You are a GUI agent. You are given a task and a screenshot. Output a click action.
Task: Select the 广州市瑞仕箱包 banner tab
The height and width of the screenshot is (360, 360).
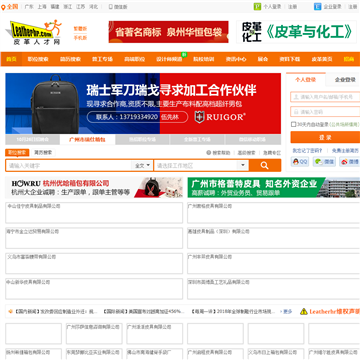[87, 140]
